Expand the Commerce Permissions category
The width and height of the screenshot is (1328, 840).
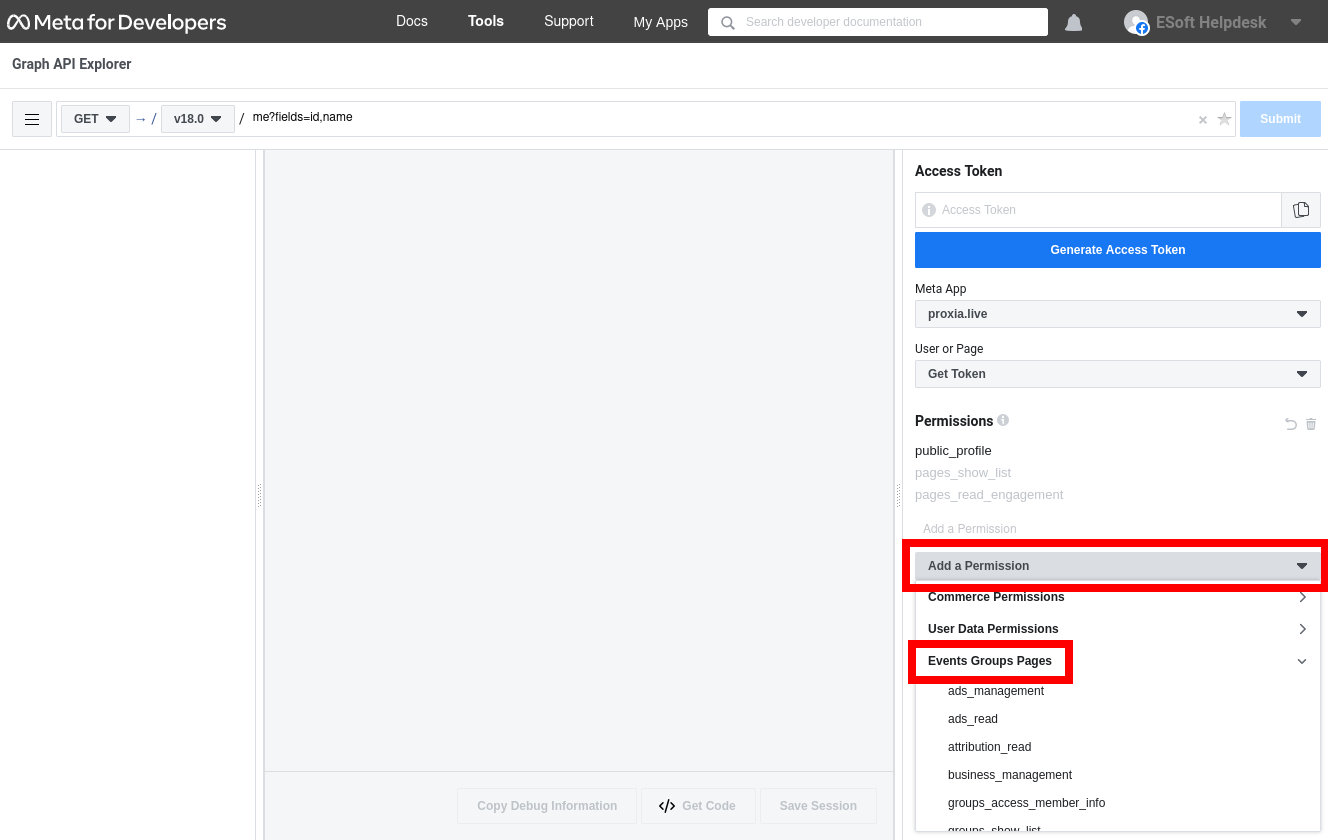1117,597
